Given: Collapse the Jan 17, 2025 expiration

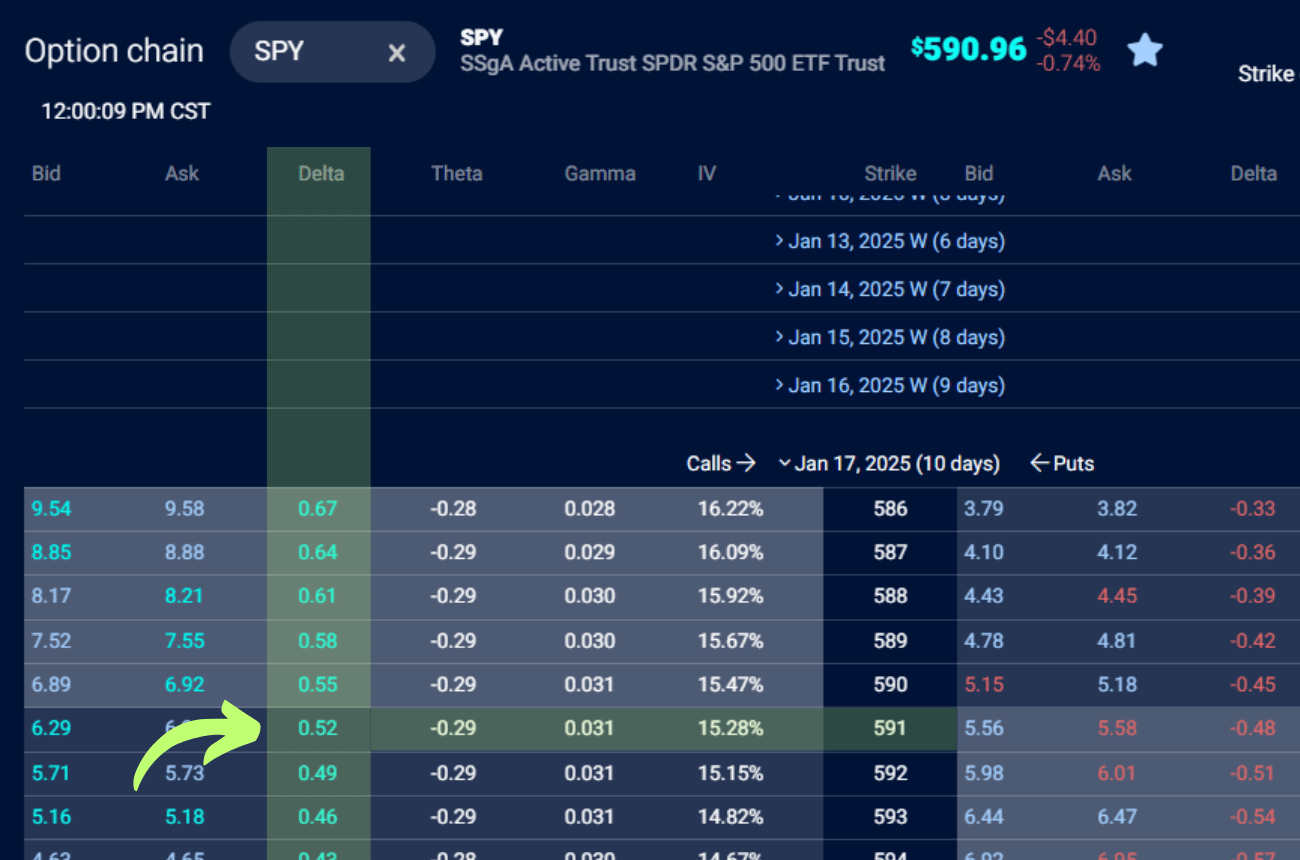Looking at the screenshot, I should tap(889, 463).
